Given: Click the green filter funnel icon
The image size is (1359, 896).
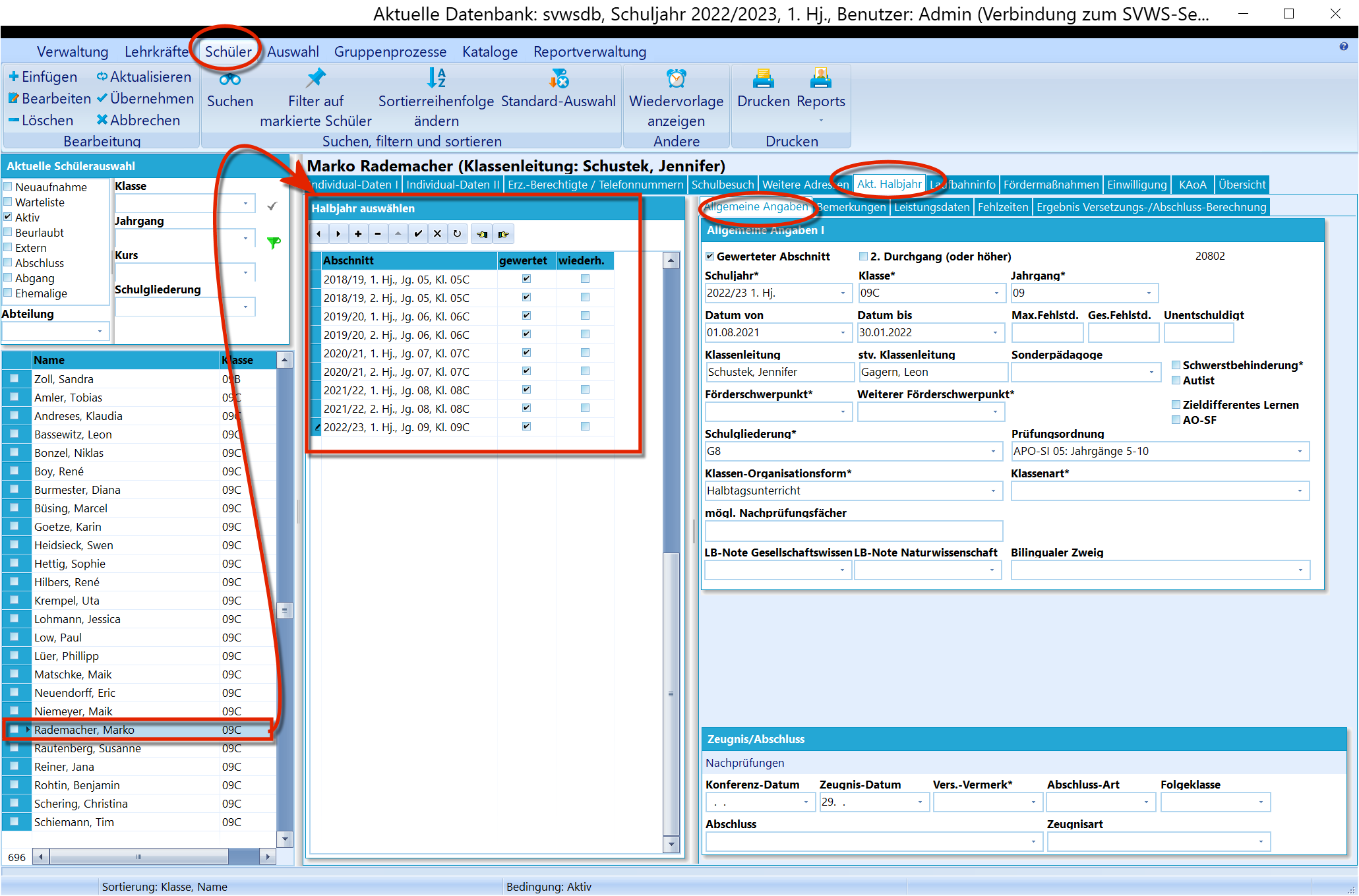Looking at the screenshot, I should point(274,243).
